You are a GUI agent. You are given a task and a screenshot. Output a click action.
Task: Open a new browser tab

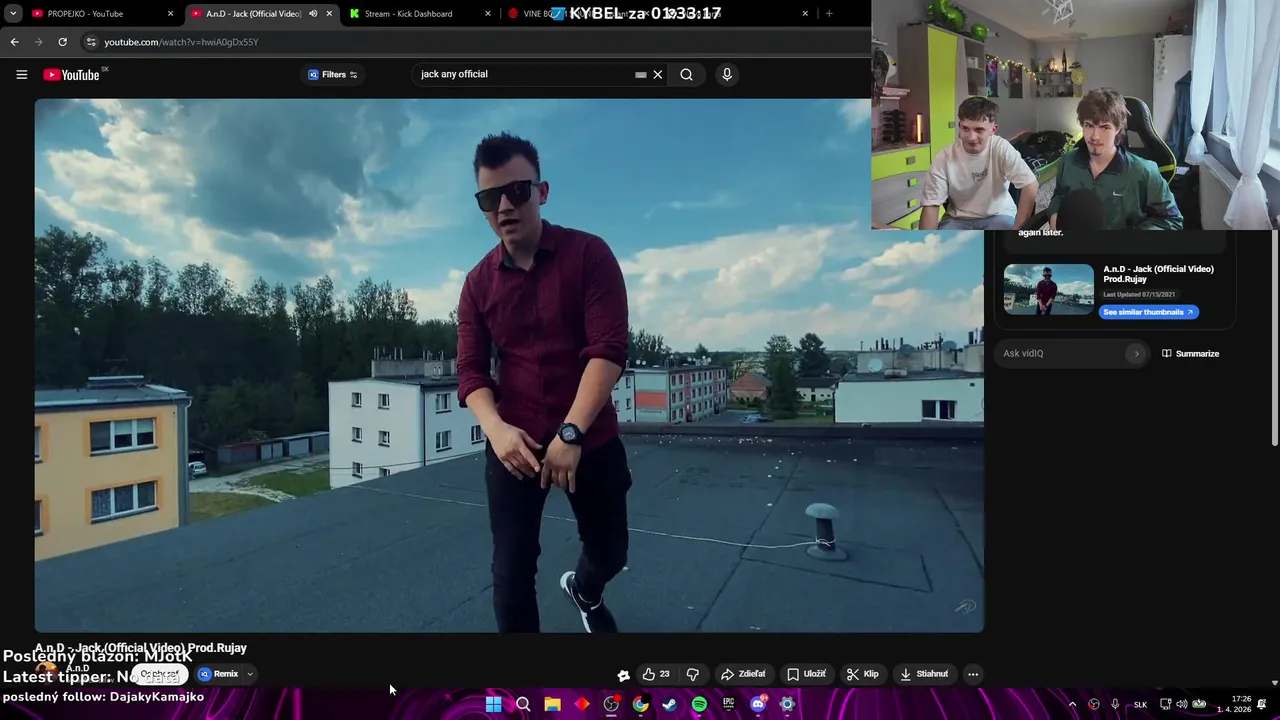pos(829,14)
